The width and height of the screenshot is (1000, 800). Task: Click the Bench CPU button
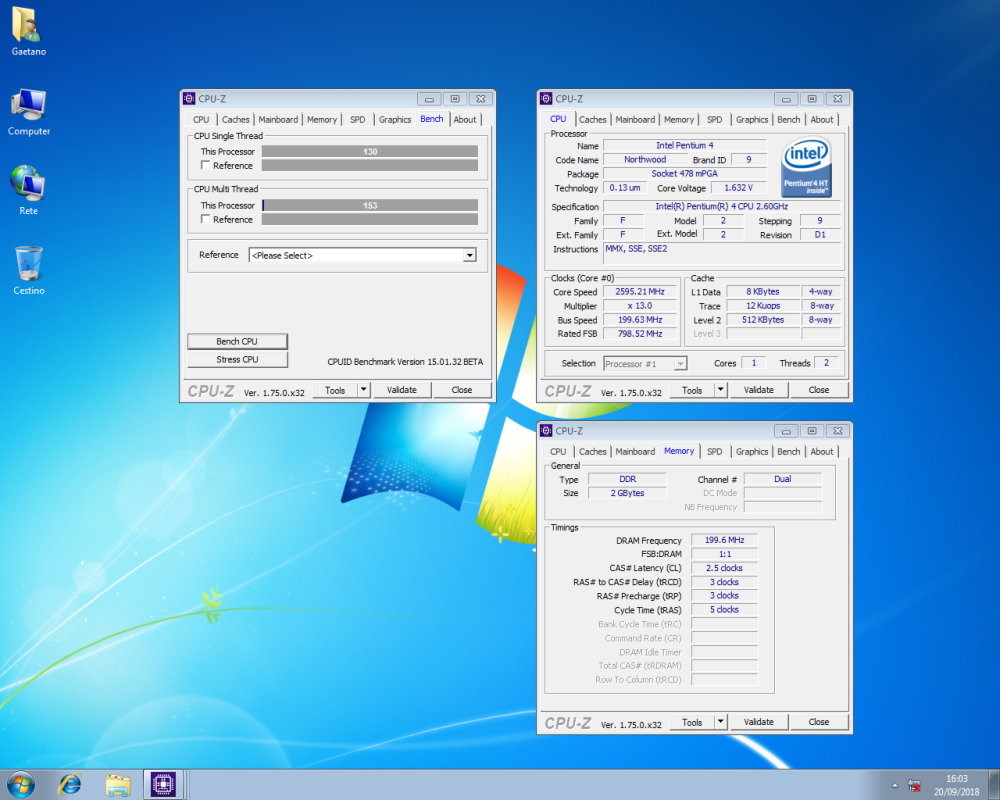tap(237, 340)
